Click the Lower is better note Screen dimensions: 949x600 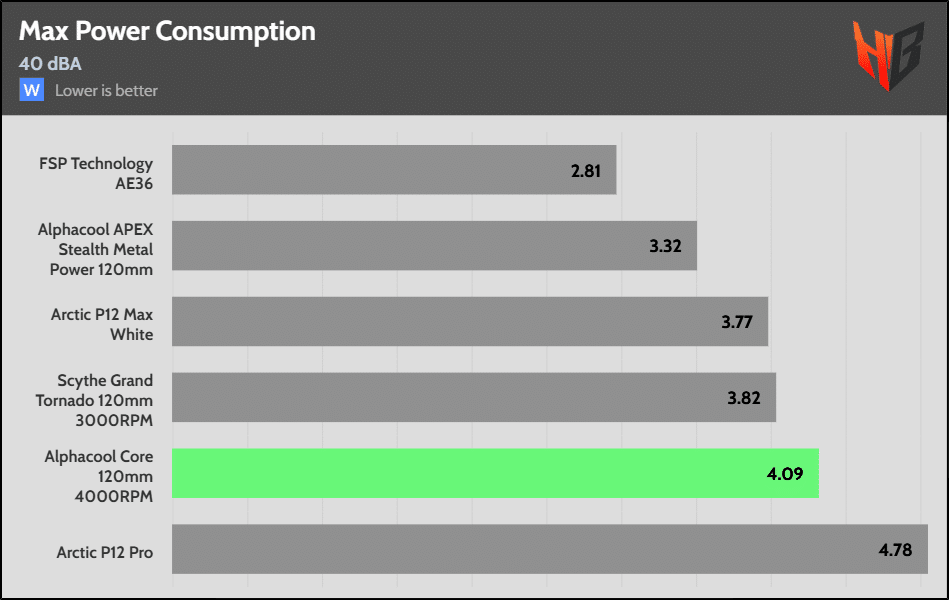tap(106, 90)
